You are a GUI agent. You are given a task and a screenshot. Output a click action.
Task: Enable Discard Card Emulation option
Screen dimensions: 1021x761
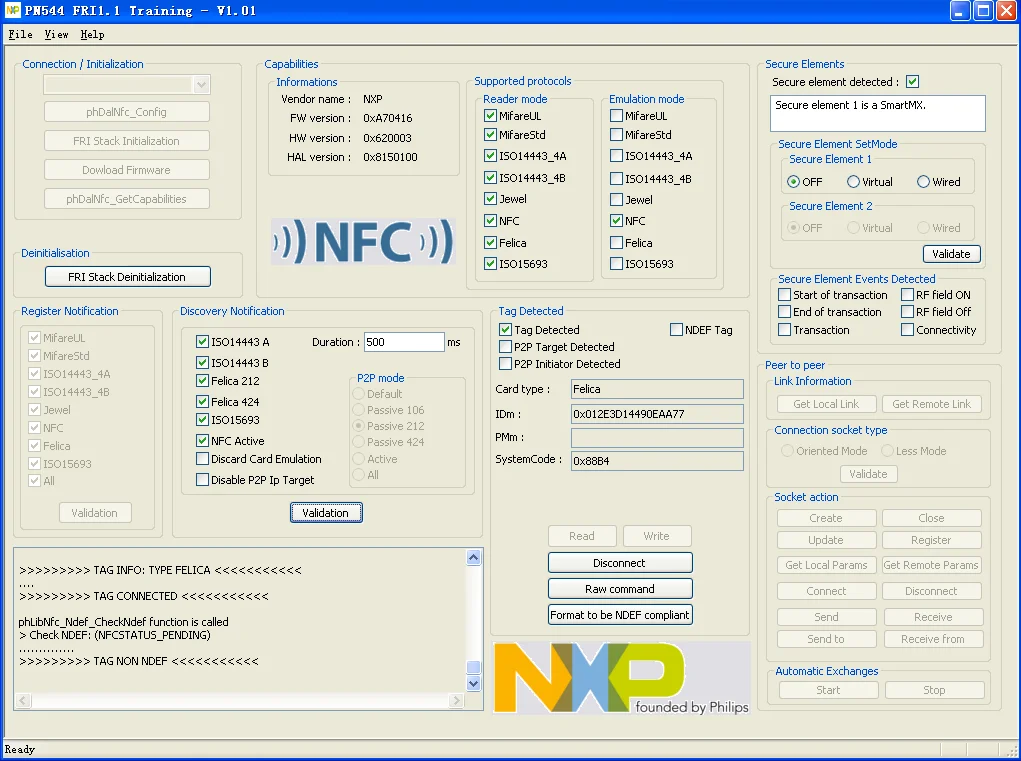(x=203, y=459)
